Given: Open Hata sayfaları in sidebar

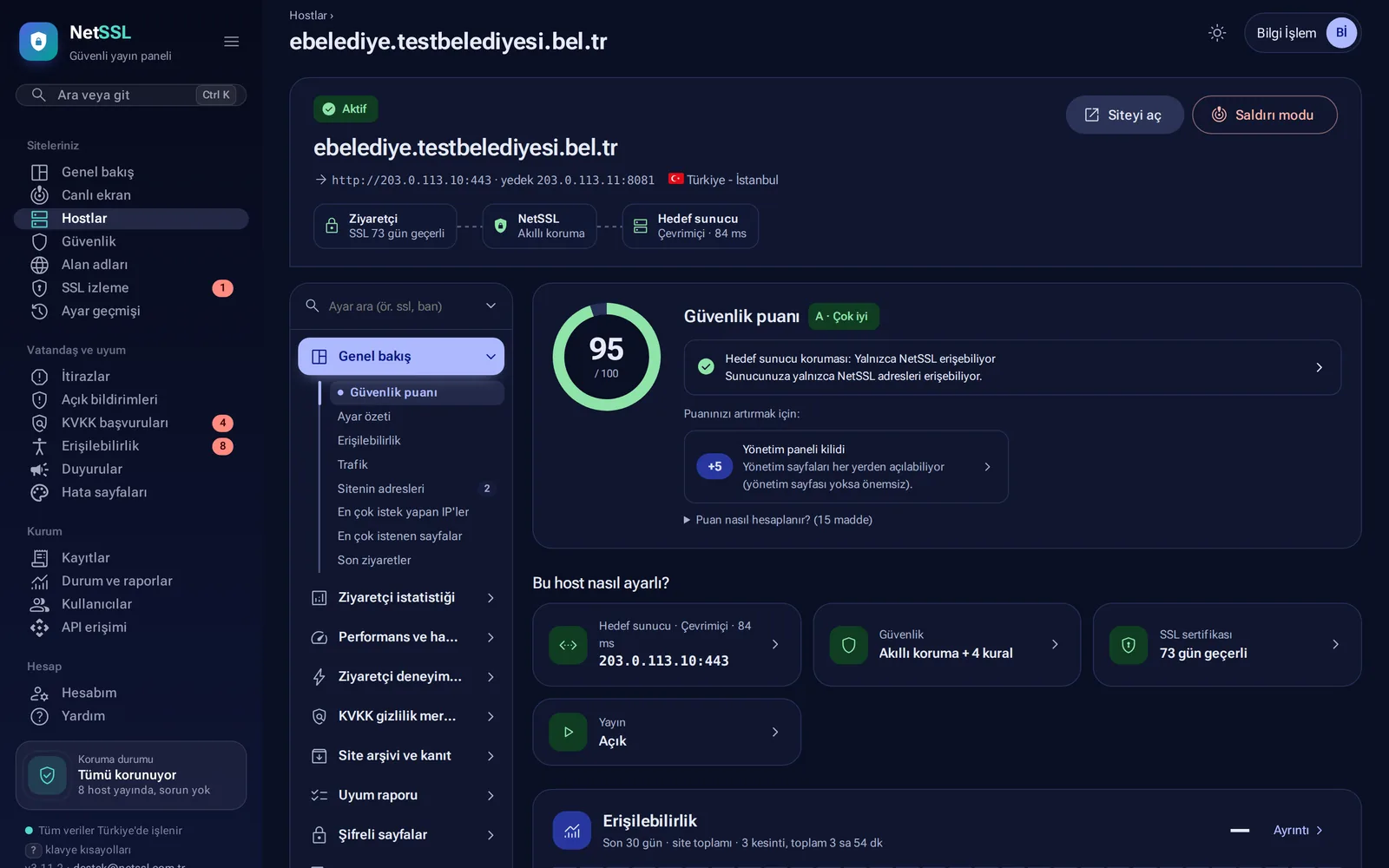Looking at the screenshot, I should pos(131,492).
